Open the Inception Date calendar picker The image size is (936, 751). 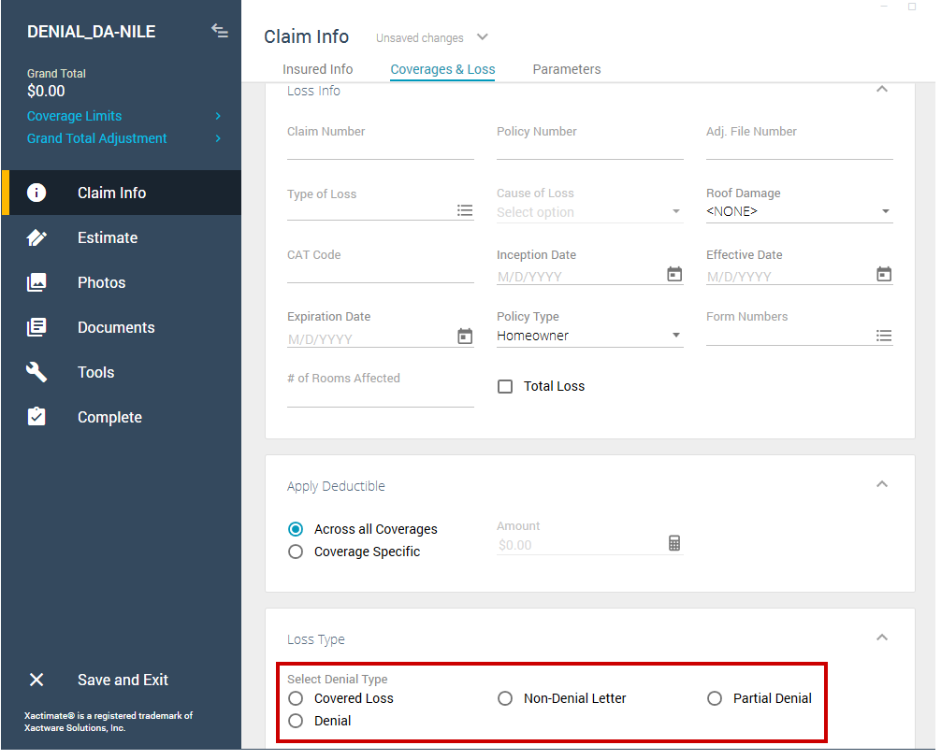click(x=674, y=274)
